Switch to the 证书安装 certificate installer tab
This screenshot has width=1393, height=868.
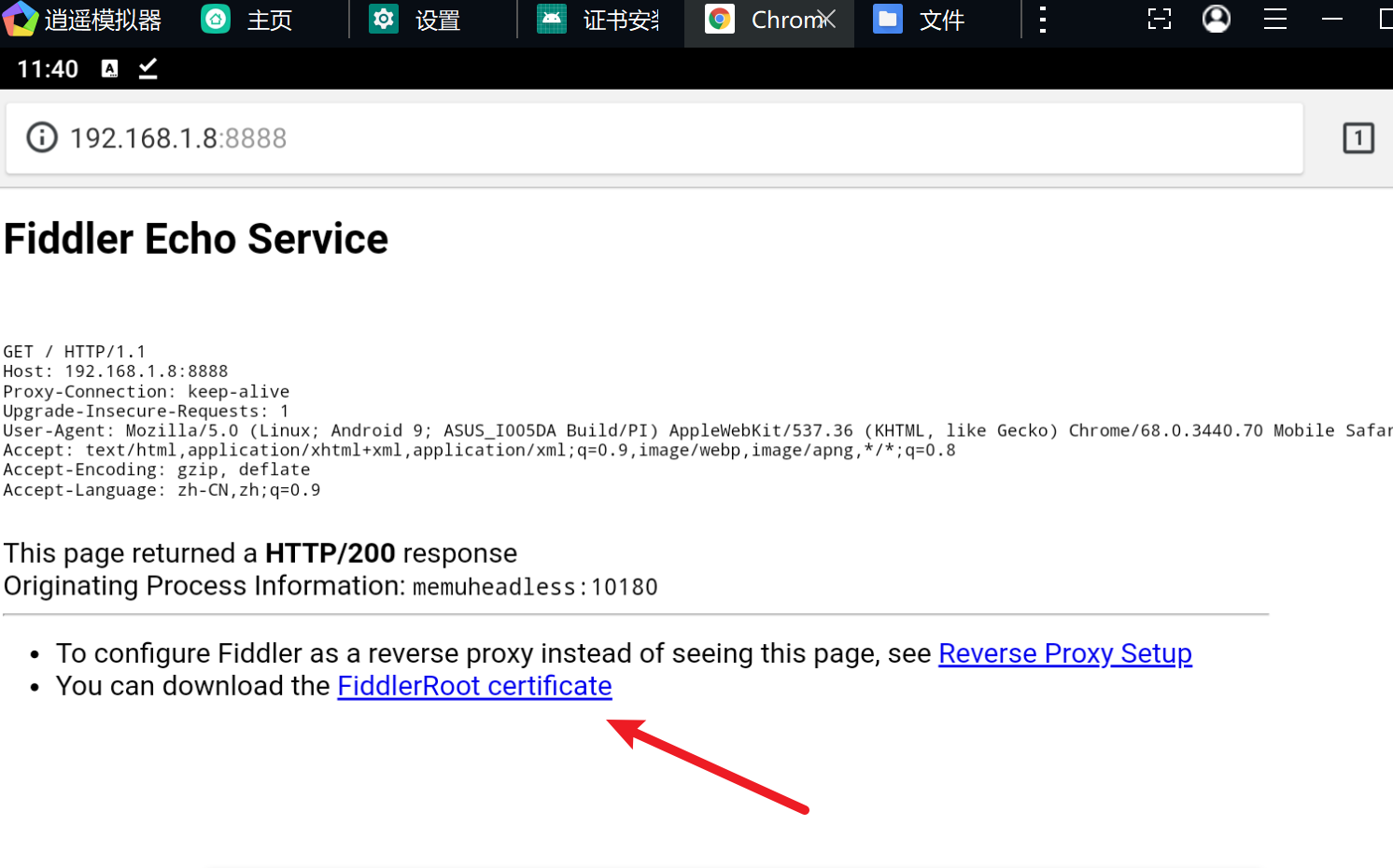click(600, 21)
